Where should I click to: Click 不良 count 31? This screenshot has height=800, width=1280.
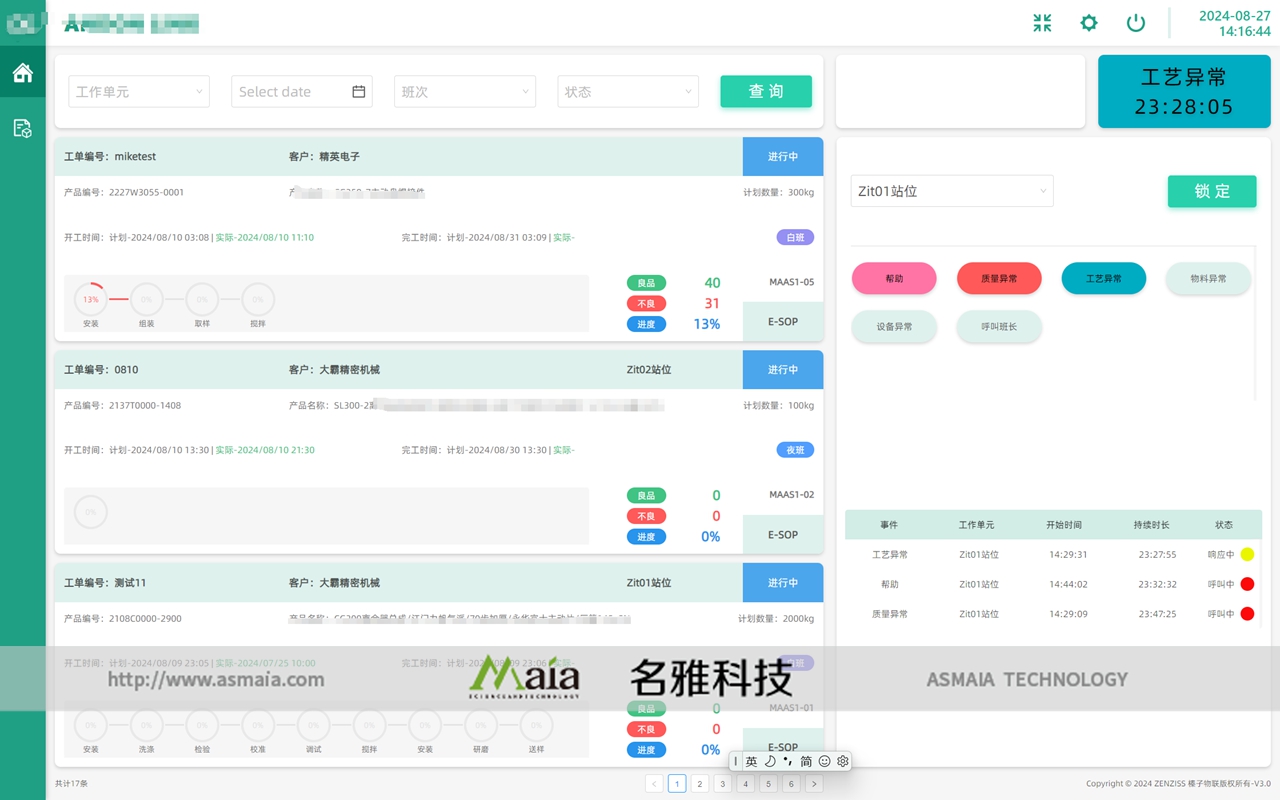click(712, 303)
